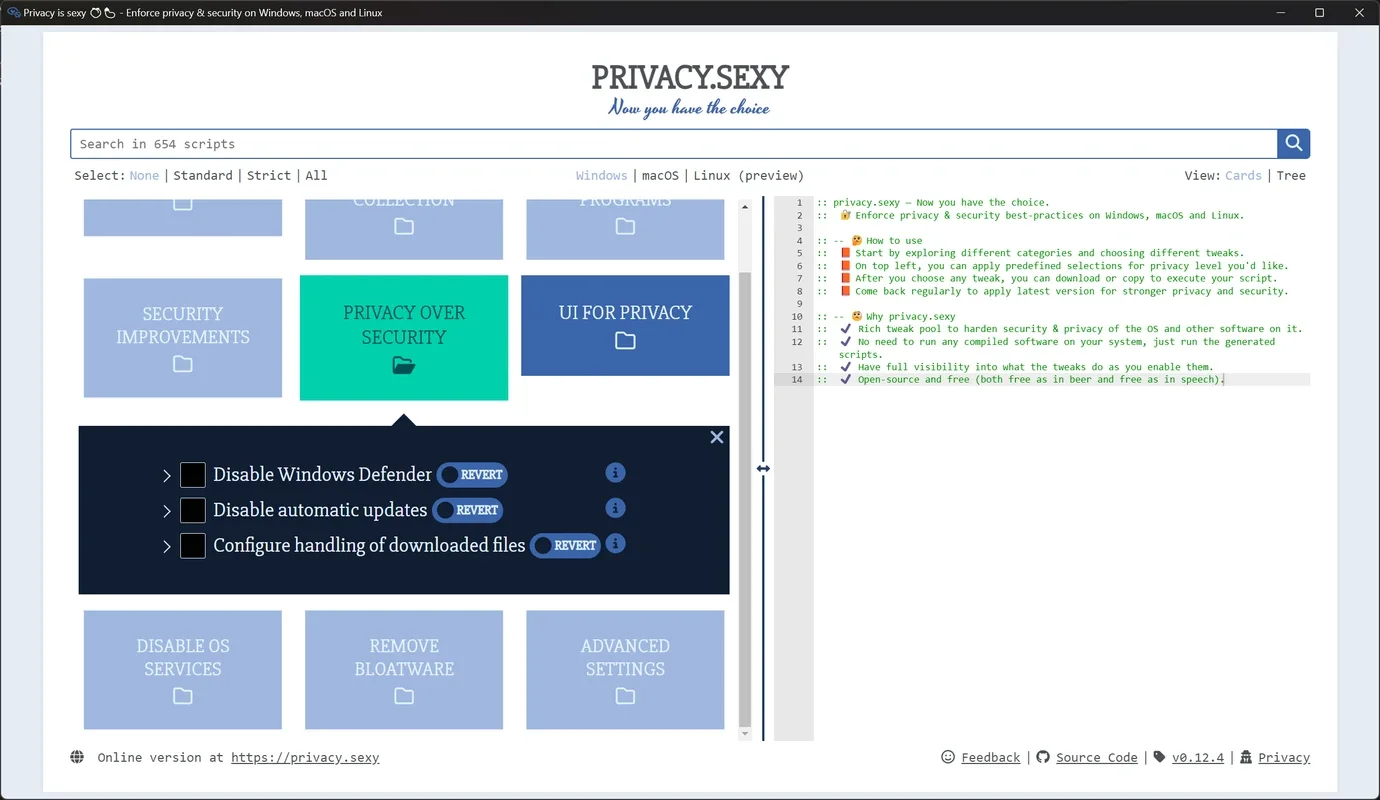Expand the Disable Windows Defender item

coord(167,476)
